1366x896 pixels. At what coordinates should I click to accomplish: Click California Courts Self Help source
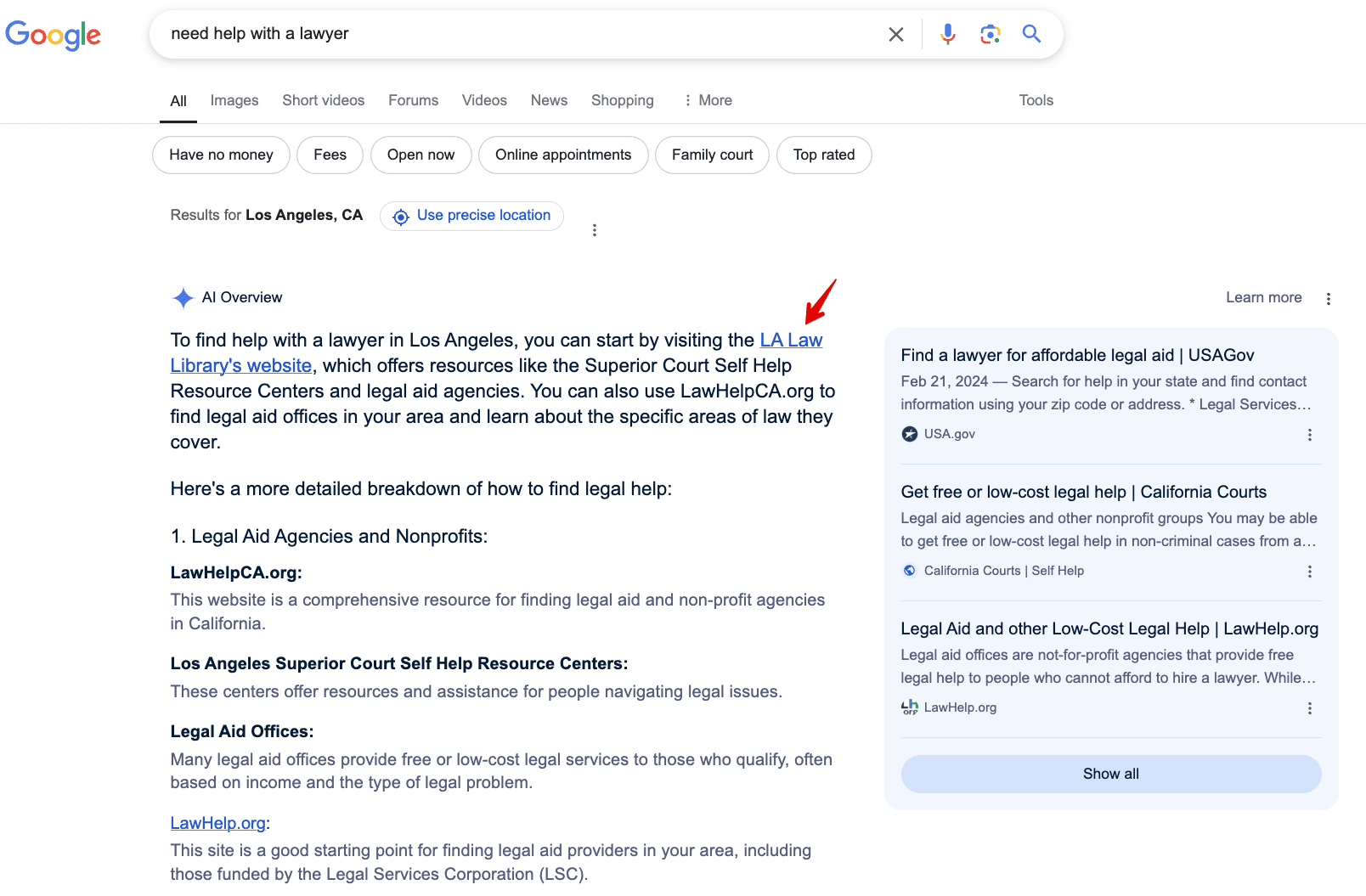[x=993, y=571]
